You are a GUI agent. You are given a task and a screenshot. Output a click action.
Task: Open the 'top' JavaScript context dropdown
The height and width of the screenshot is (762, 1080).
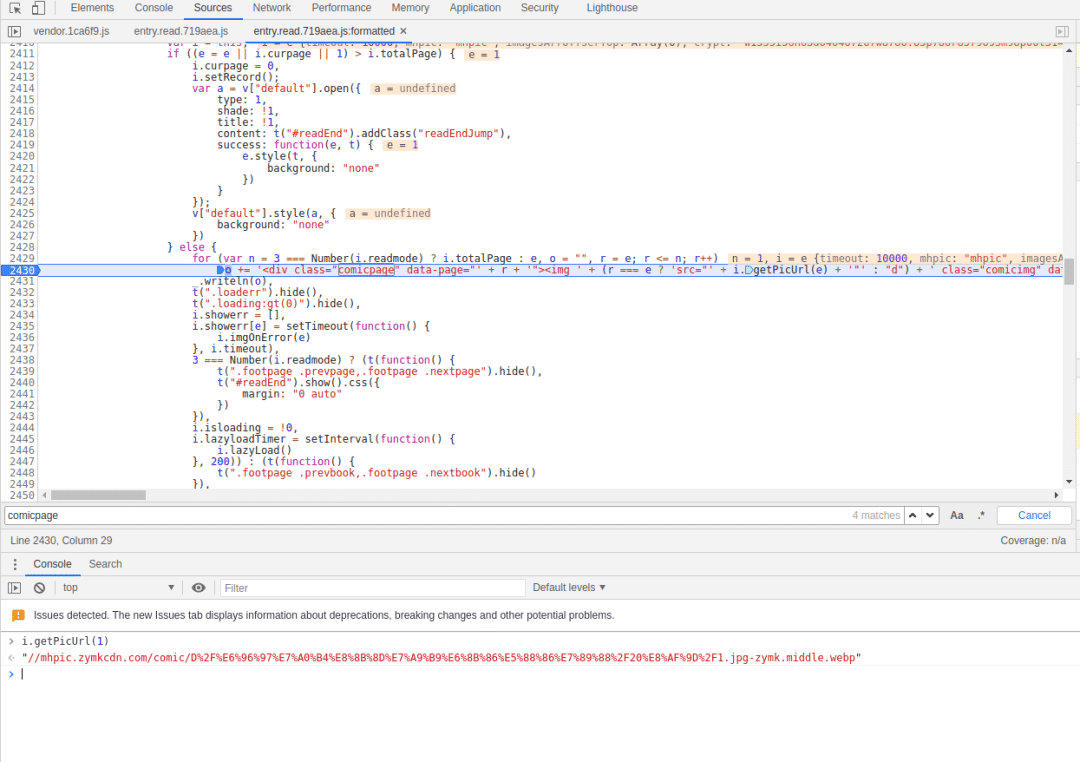coord(118,588)
